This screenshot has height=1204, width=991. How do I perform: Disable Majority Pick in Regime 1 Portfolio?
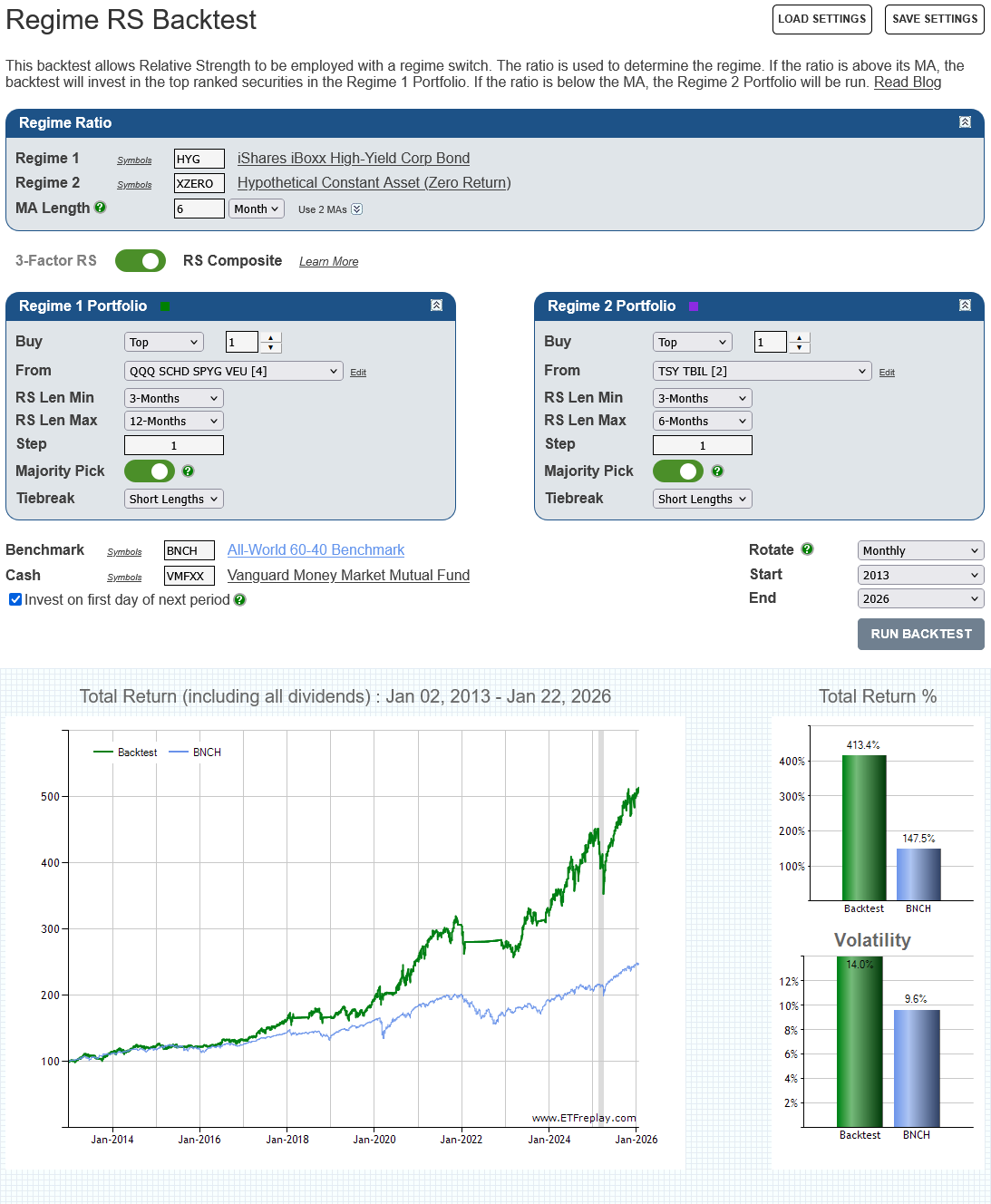click(150, 471)
